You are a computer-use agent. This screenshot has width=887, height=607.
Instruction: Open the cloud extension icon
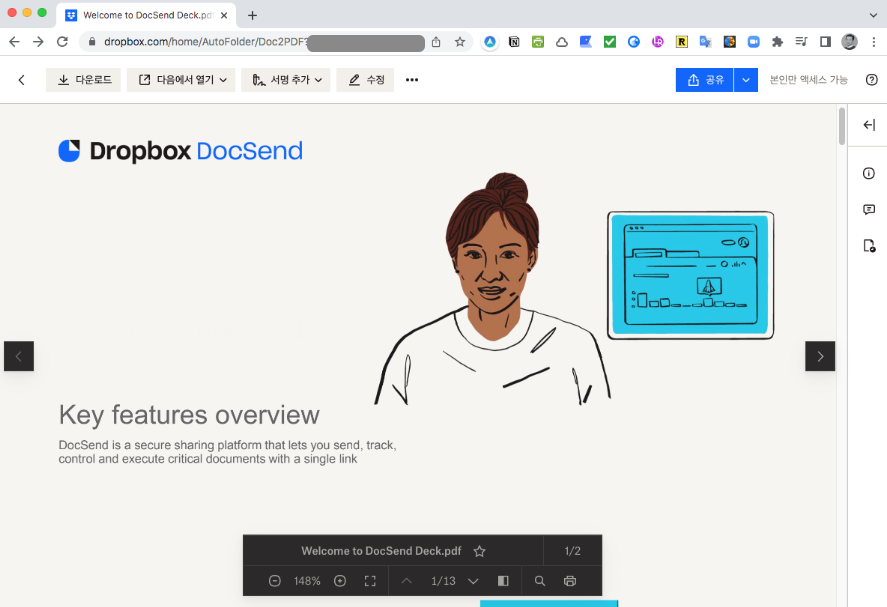[562, 42]
